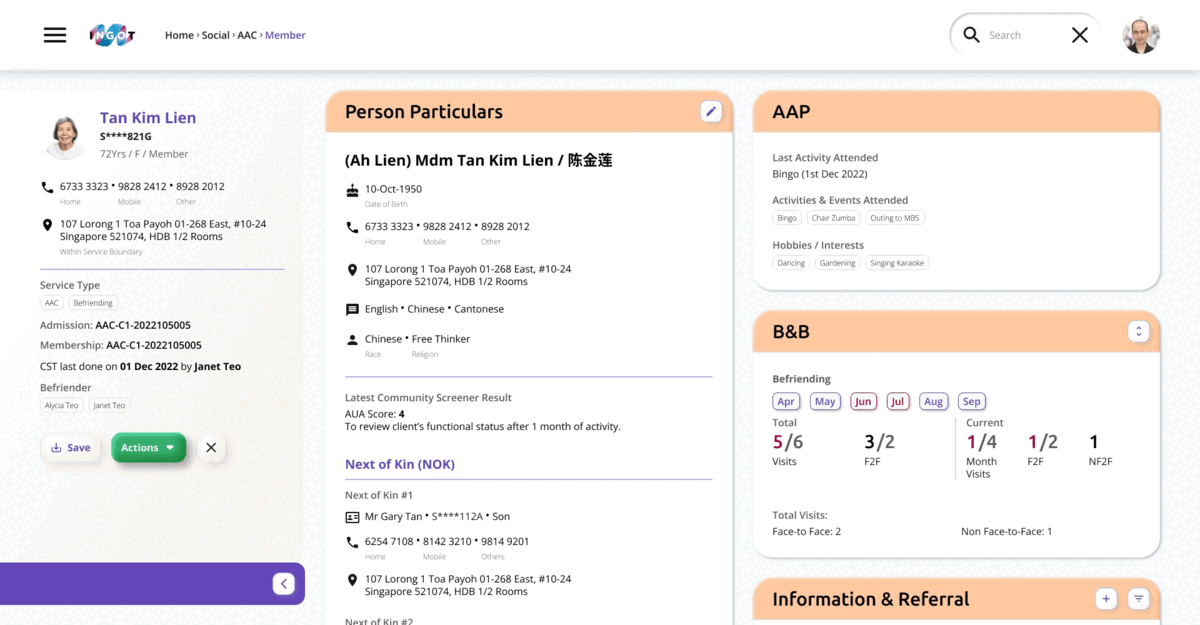Click Mr Gary Tan ID card icon

352,517
